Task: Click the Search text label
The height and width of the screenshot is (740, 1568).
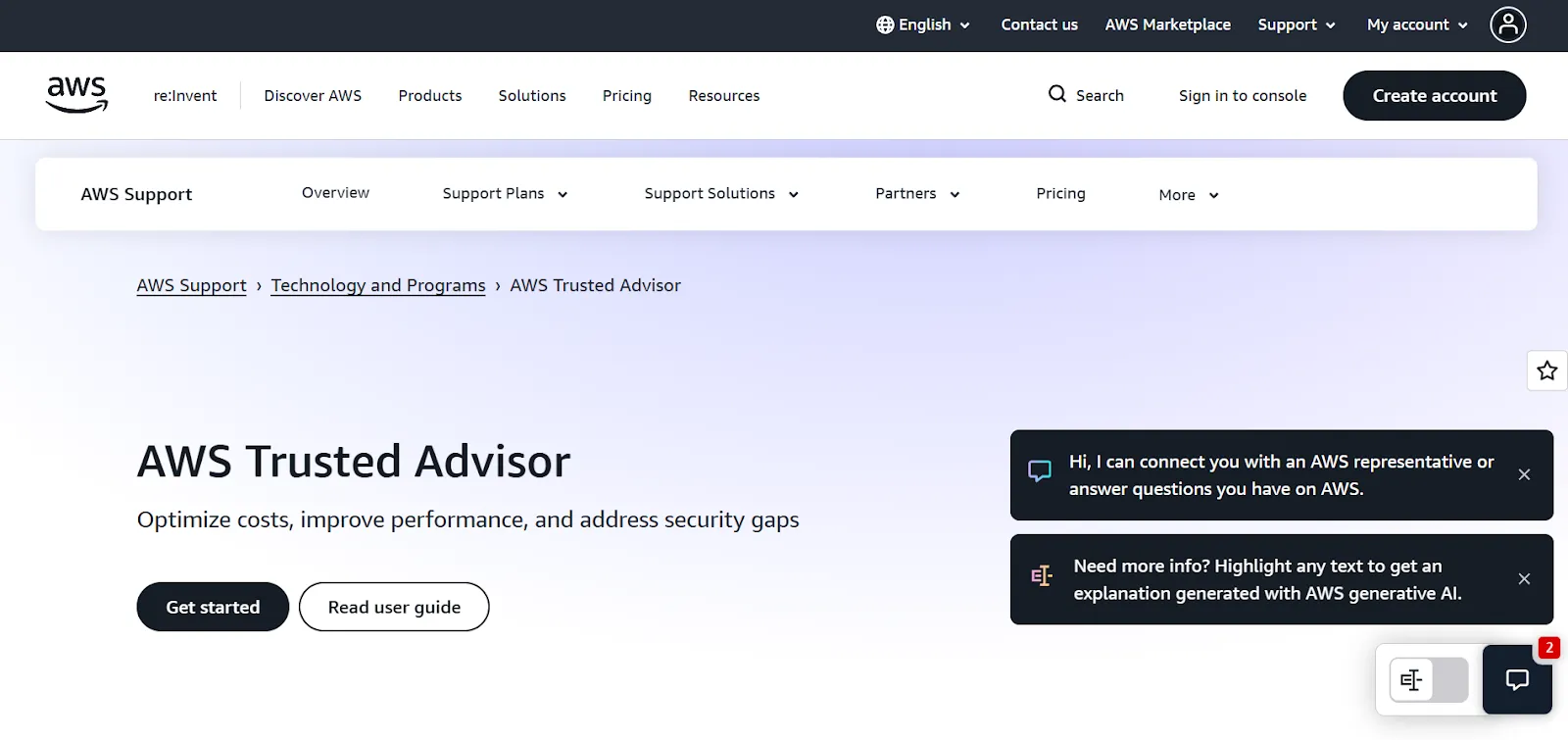Action: 1100,95
